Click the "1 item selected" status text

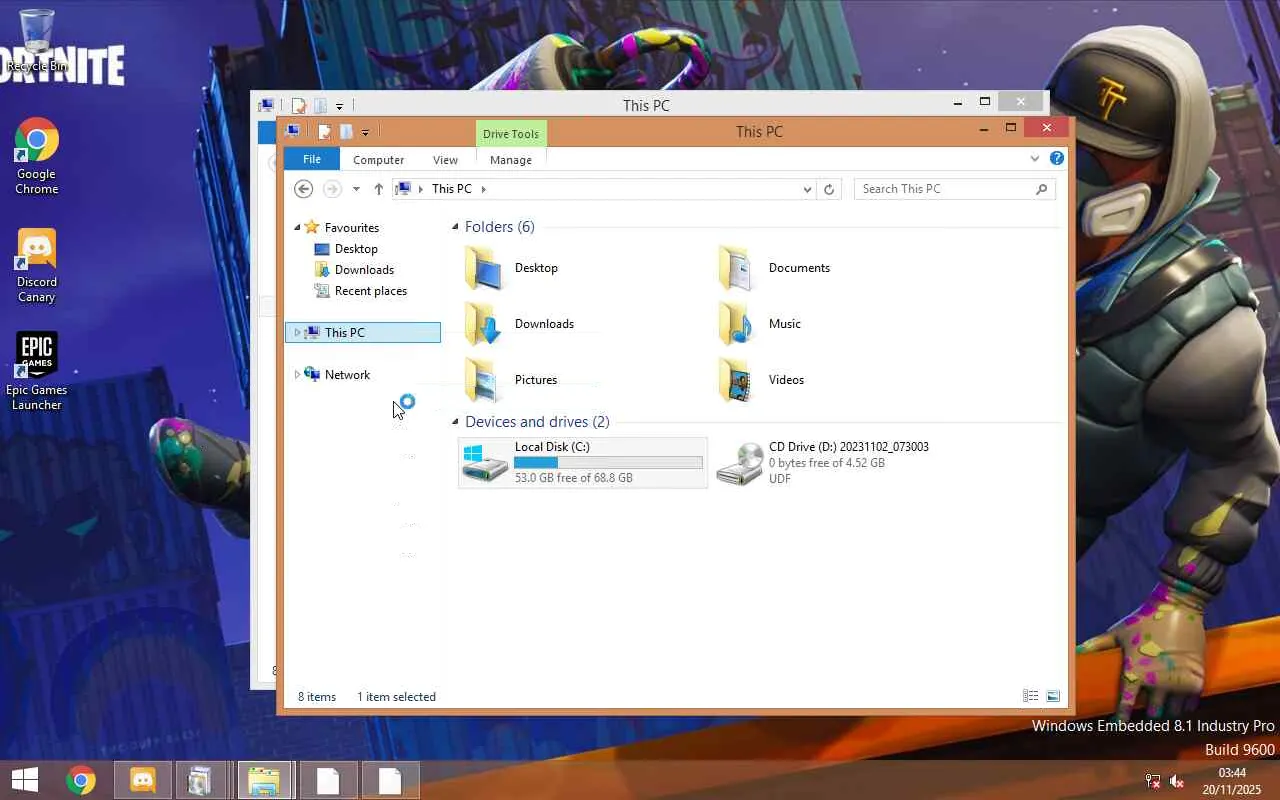pyautogui.click(x=396, y=697)
